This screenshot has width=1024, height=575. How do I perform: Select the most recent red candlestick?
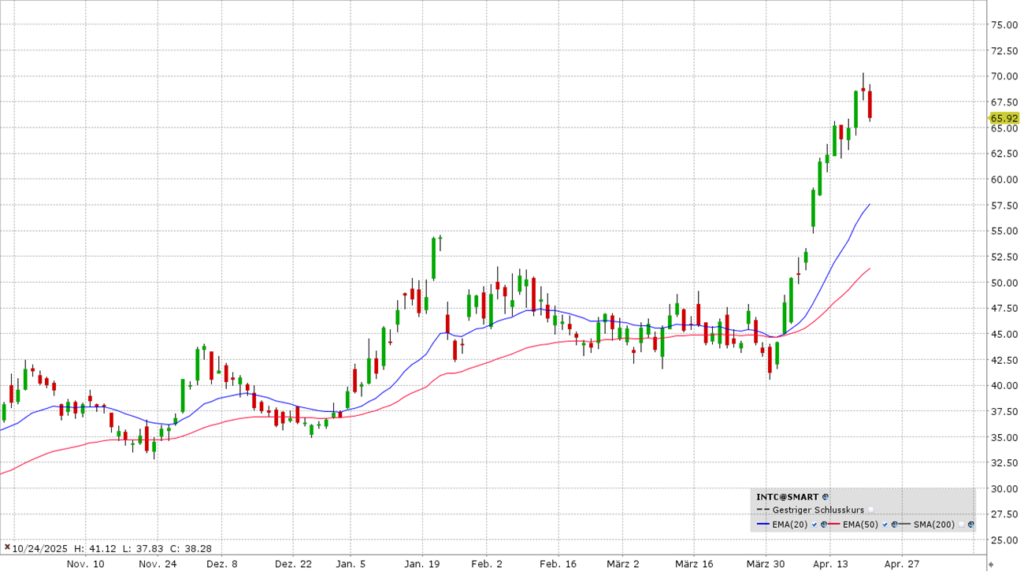(870, 104)
